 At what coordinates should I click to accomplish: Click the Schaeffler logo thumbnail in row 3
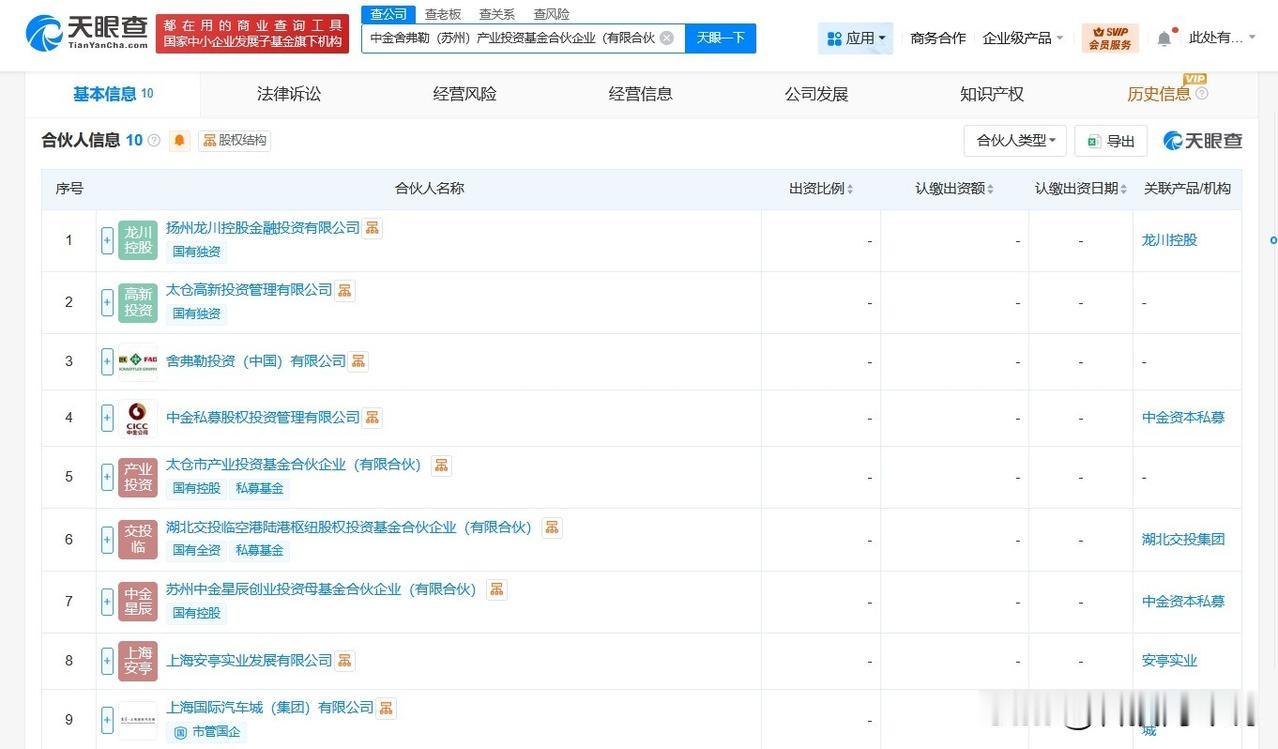point(138,361)
